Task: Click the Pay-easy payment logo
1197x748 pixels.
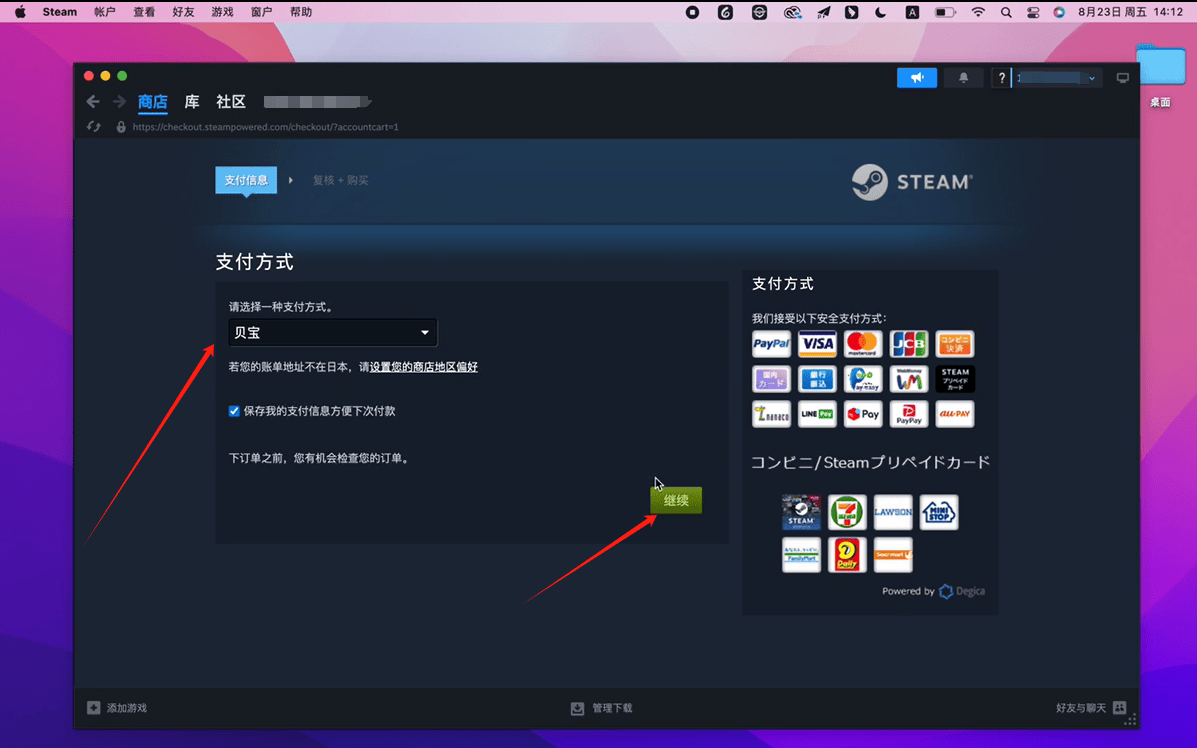Action: [863, 379]
